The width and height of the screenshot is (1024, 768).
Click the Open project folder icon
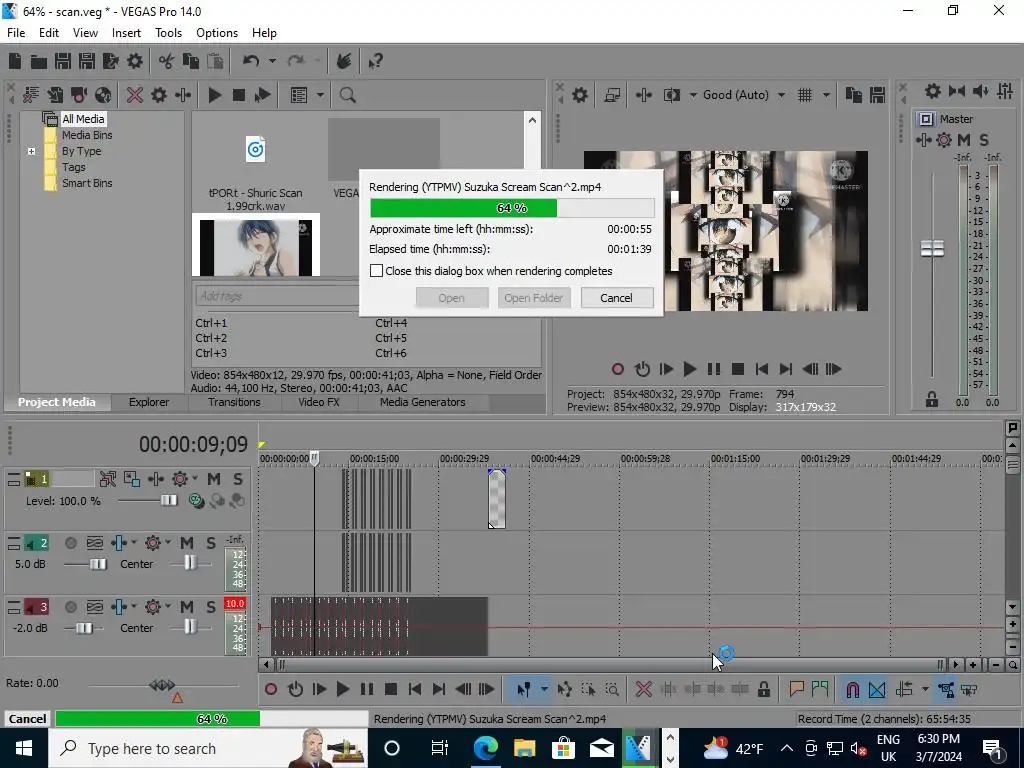point(39,61)
